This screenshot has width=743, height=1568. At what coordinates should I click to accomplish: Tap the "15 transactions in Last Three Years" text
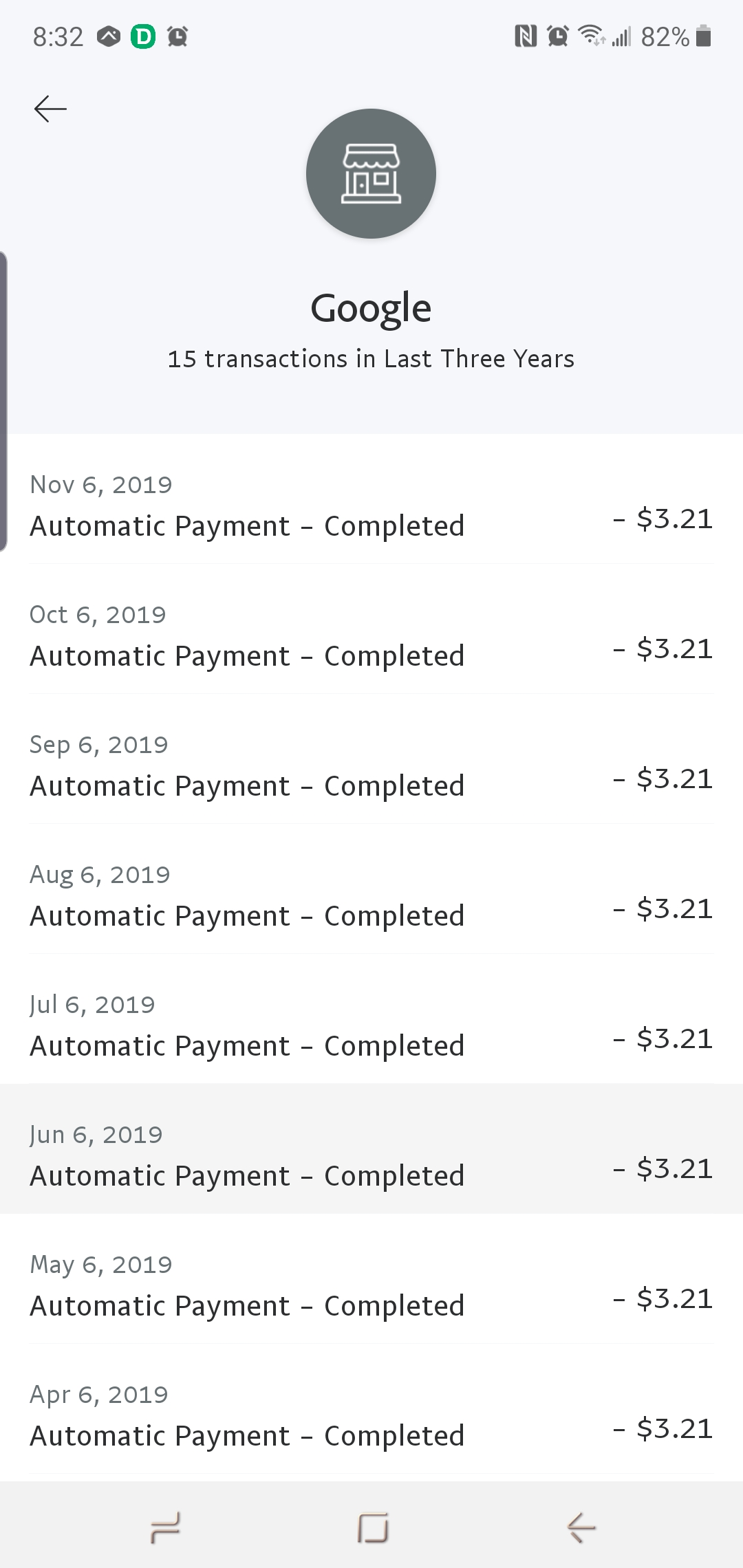[x=371, y=359]
